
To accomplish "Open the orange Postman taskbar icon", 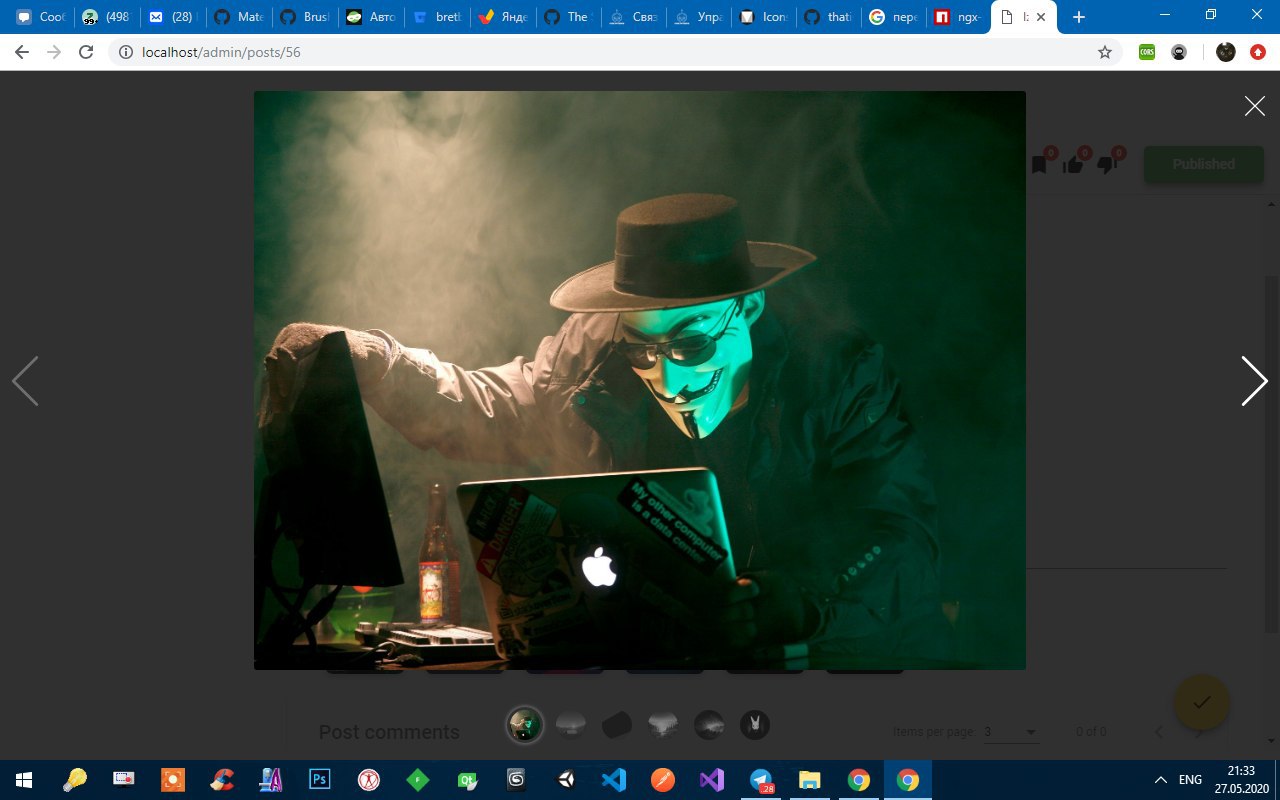I will [663, 780].
